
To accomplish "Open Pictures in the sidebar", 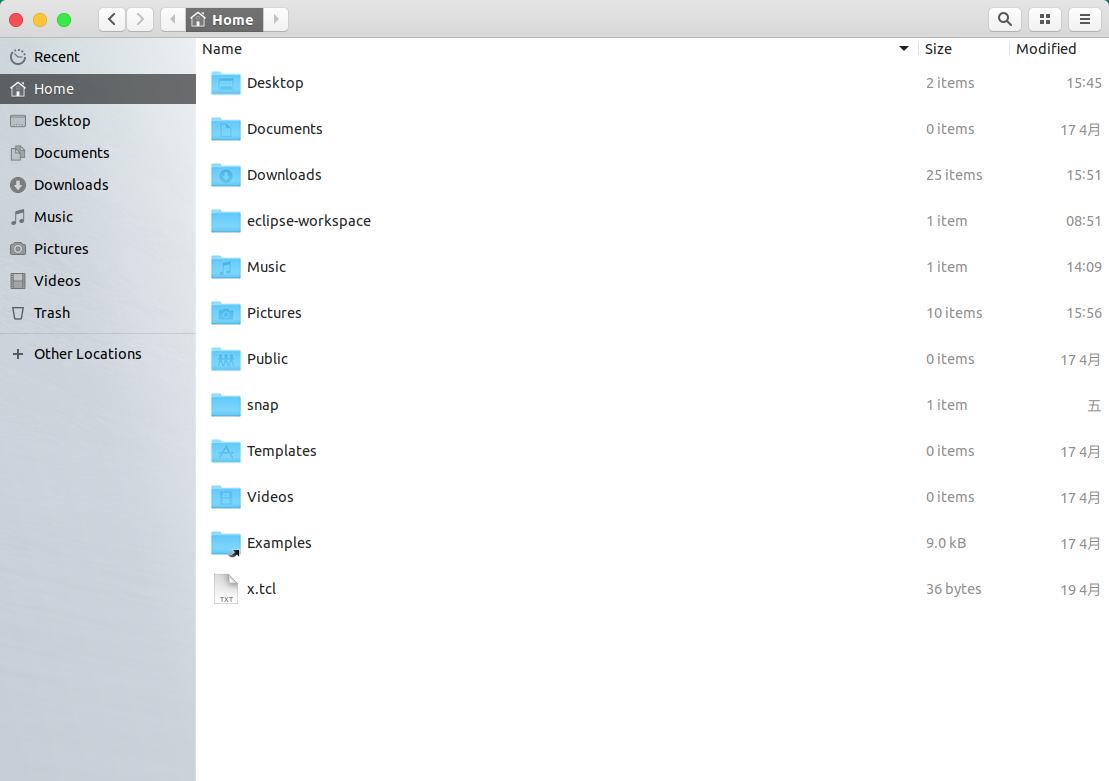I will click(98, 249).
